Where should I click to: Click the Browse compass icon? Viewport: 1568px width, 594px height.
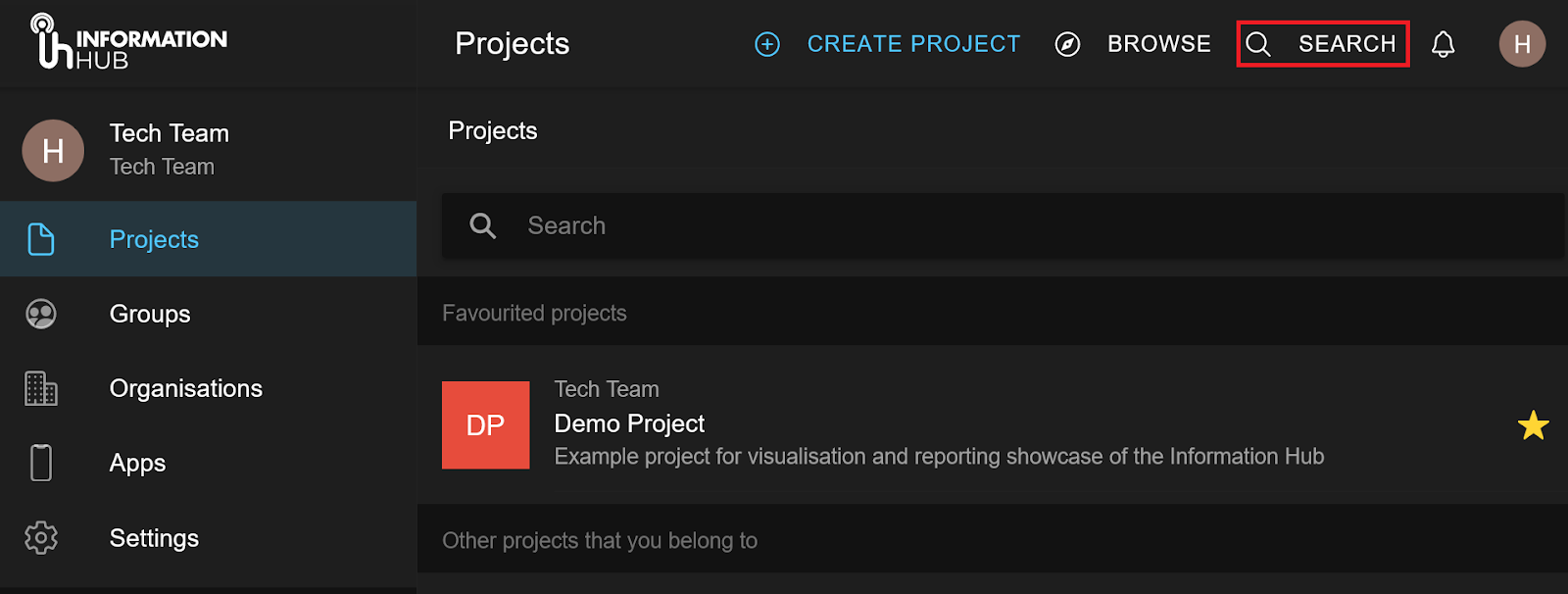pos(1067,44)
